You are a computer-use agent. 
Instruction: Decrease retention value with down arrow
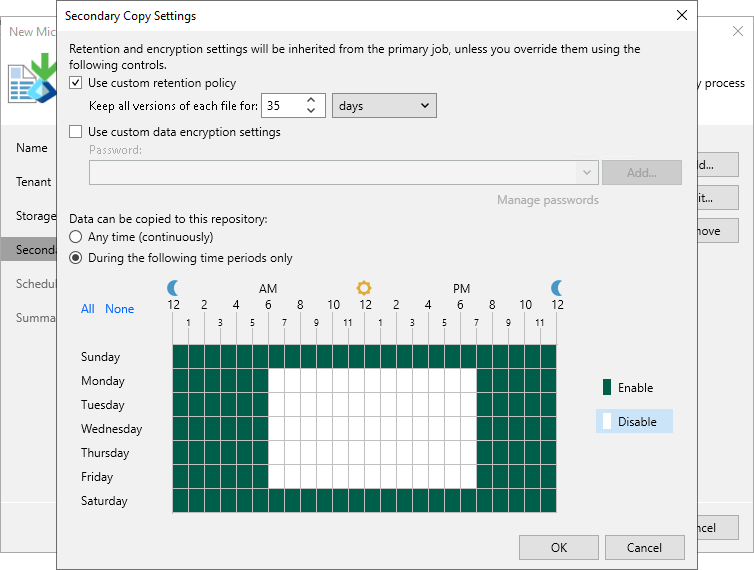tap(311, 111)
